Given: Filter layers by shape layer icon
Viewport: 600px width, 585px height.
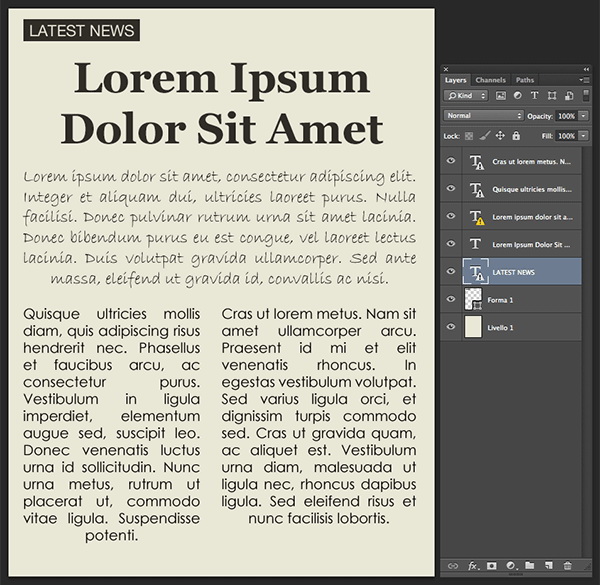Looking at the screenshot, I should (x=552, y=96).
